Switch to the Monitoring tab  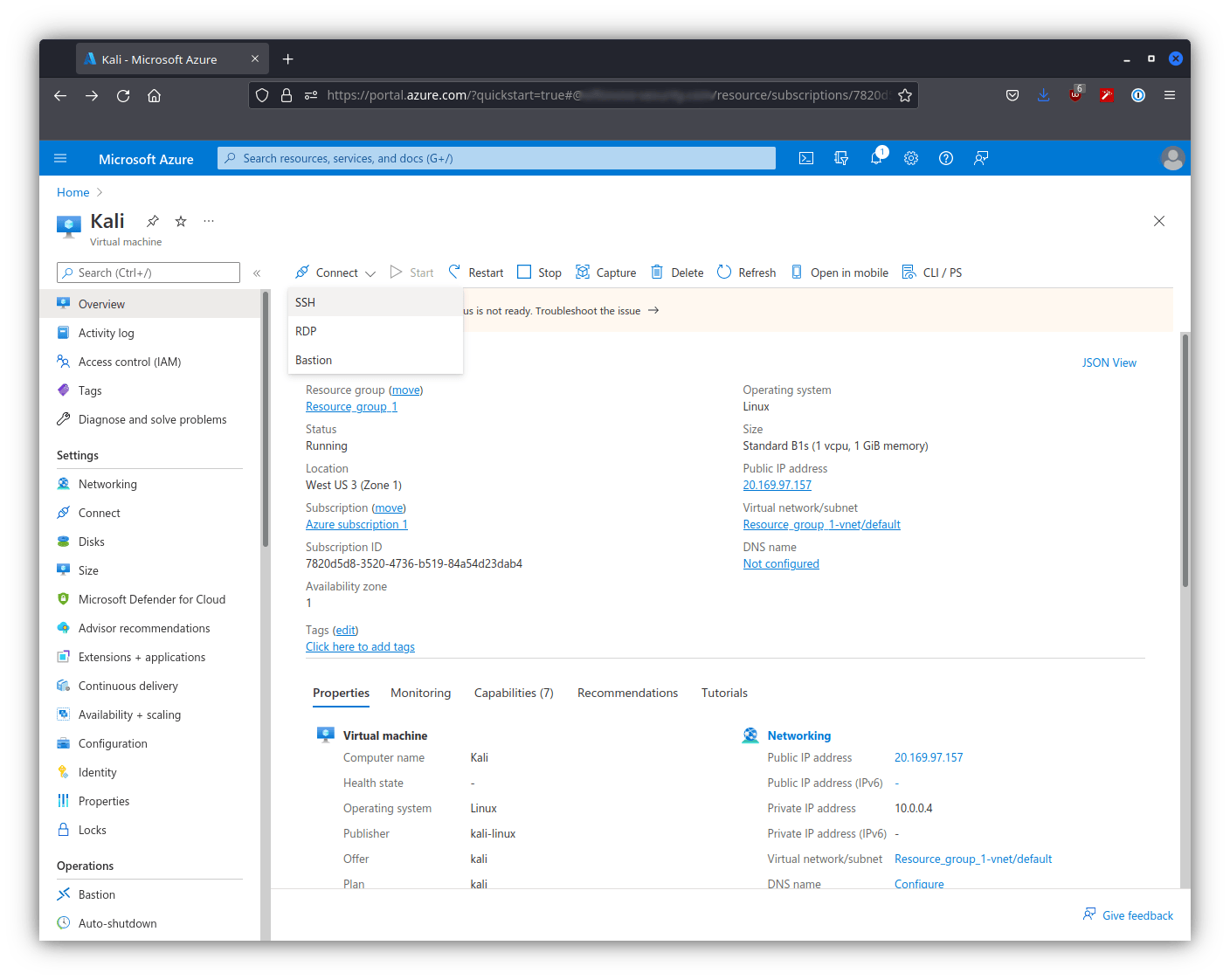coord(420,693)
